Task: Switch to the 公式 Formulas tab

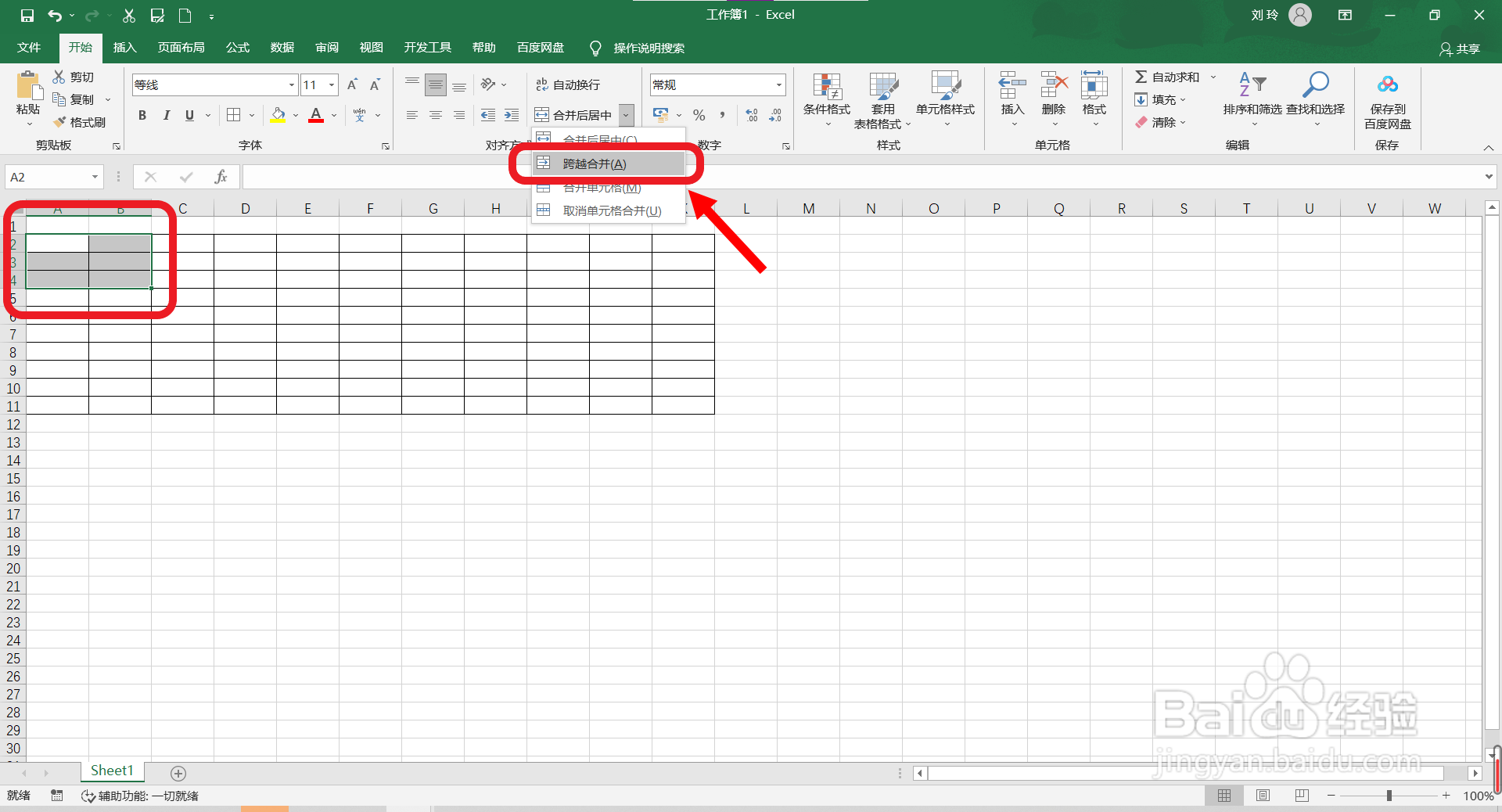Action: click(x=238, y=48)
